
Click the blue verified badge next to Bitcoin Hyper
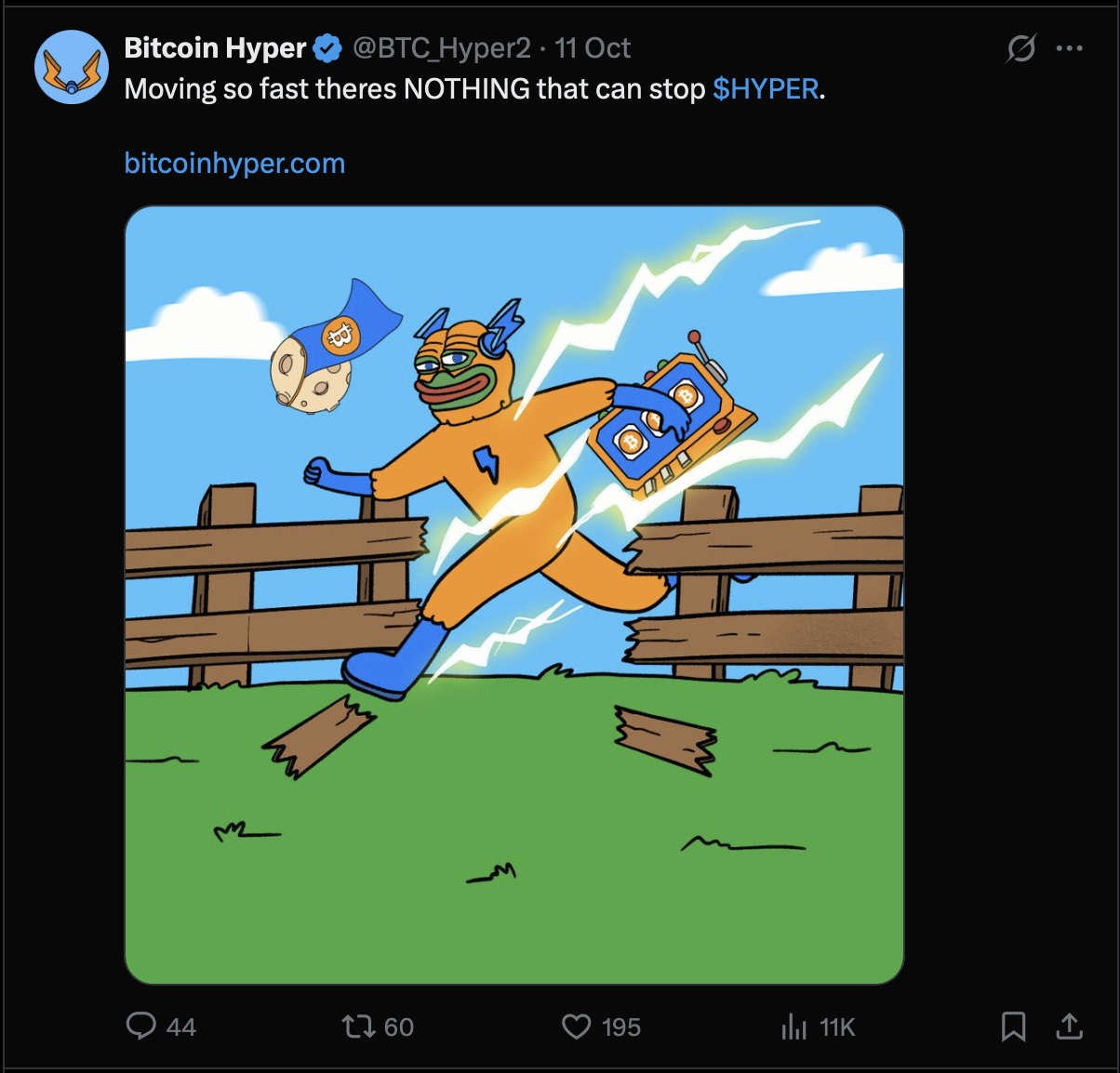(x=328, y=48)
